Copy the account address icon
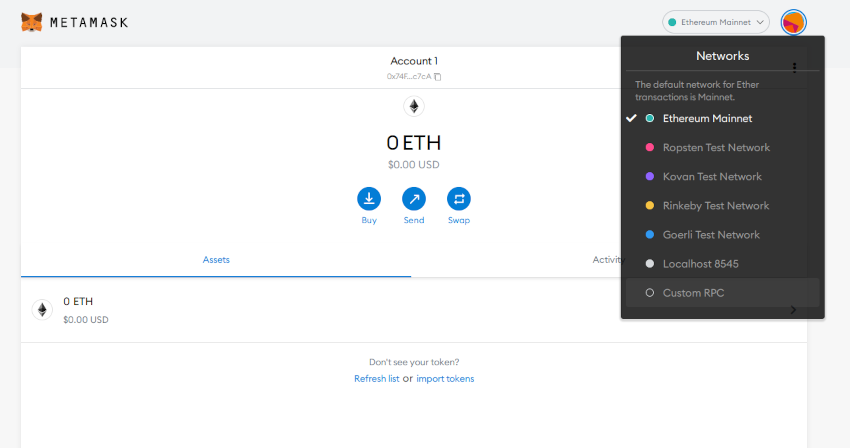This screenshot has height=448, width=850. pos(437,76)
